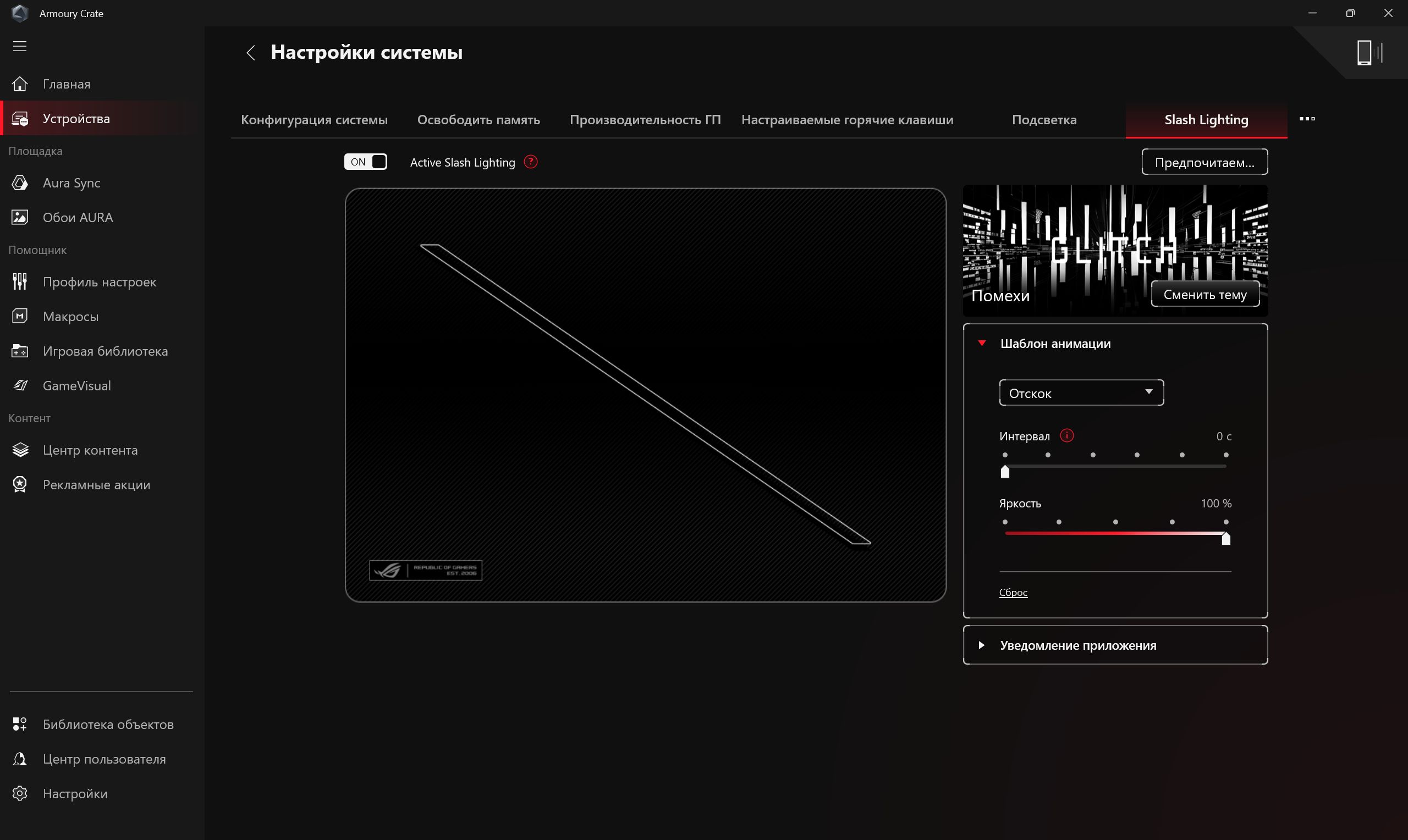The height and width of the screenshot is (840, 1408).
Task: Click the Republic of Gamers logo badge
Action: click(425, 570)
